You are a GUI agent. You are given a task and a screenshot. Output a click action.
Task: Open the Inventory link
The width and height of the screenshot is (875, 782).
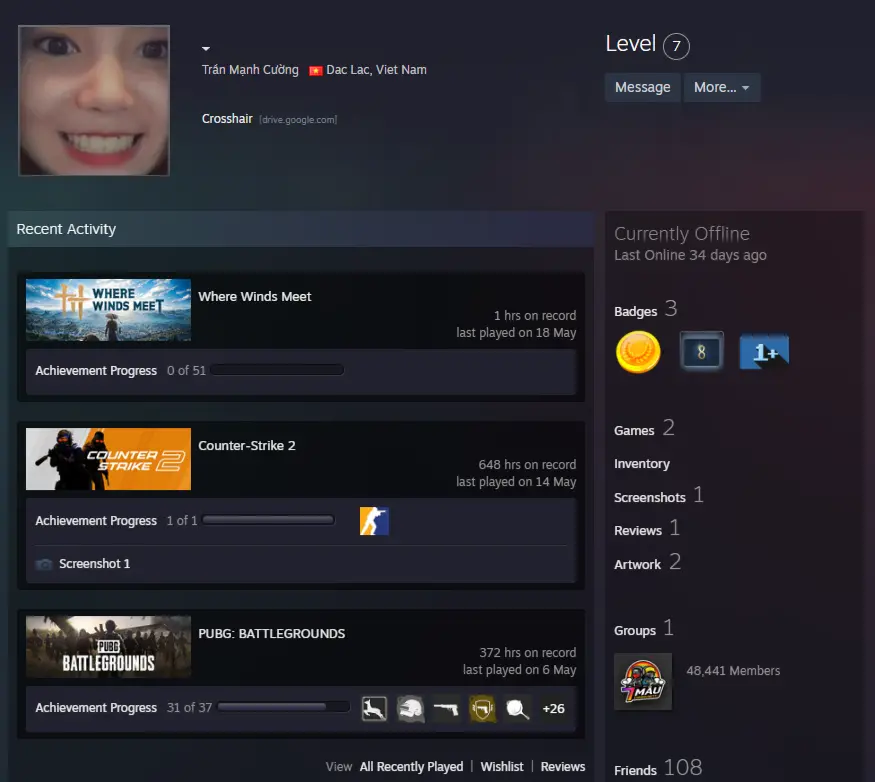point(642,464)
